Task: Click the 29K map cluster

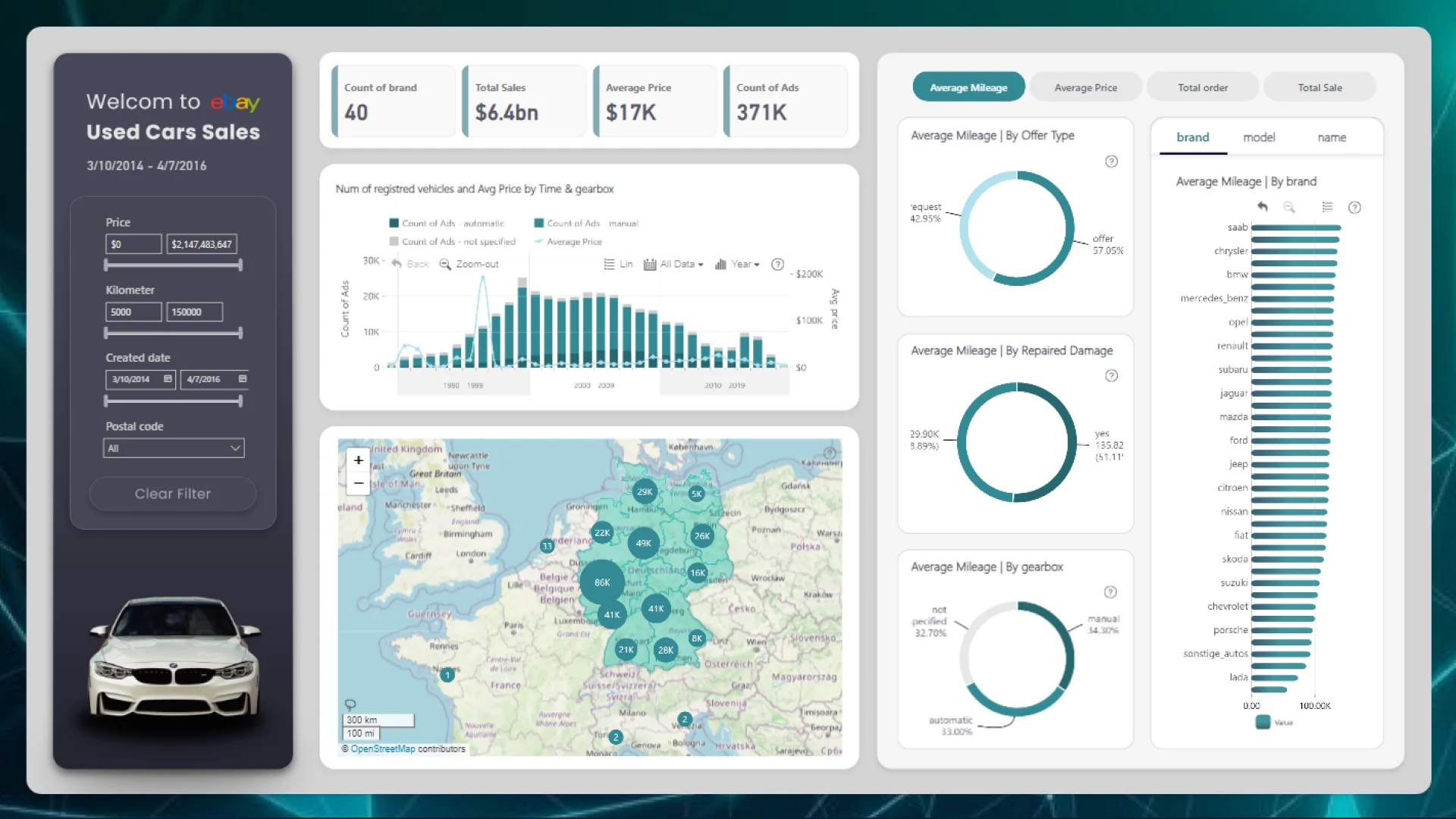Action: click(645, 491)
